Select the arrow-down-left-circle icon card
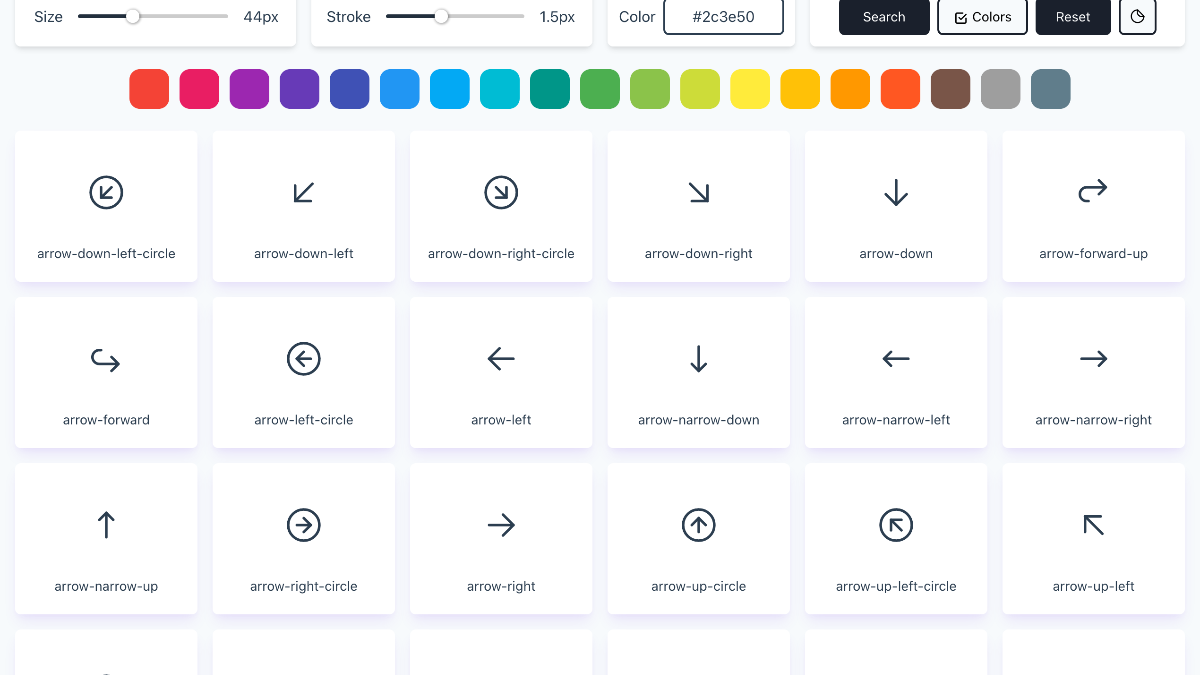This screenshot has height=675, width=1200. (x=106, y=206)
